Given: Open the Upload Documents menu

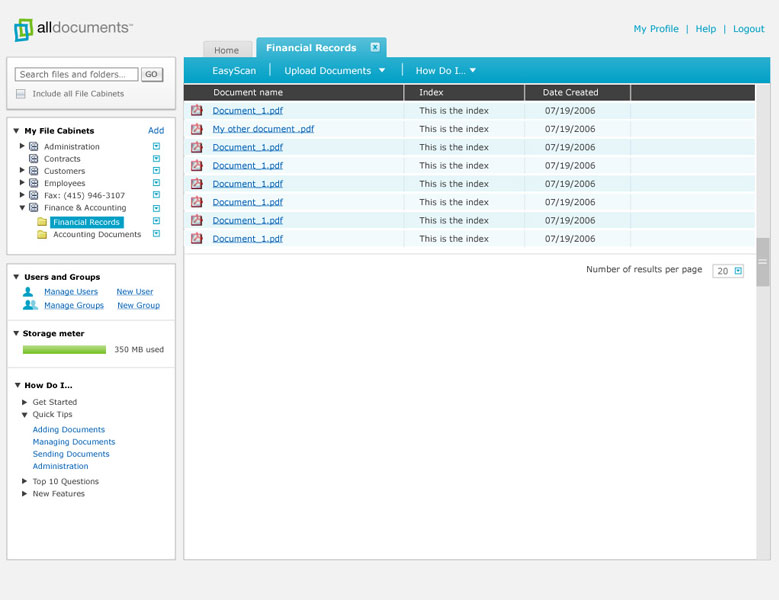Looking at the screenshot, I should [x=334, y=71].
